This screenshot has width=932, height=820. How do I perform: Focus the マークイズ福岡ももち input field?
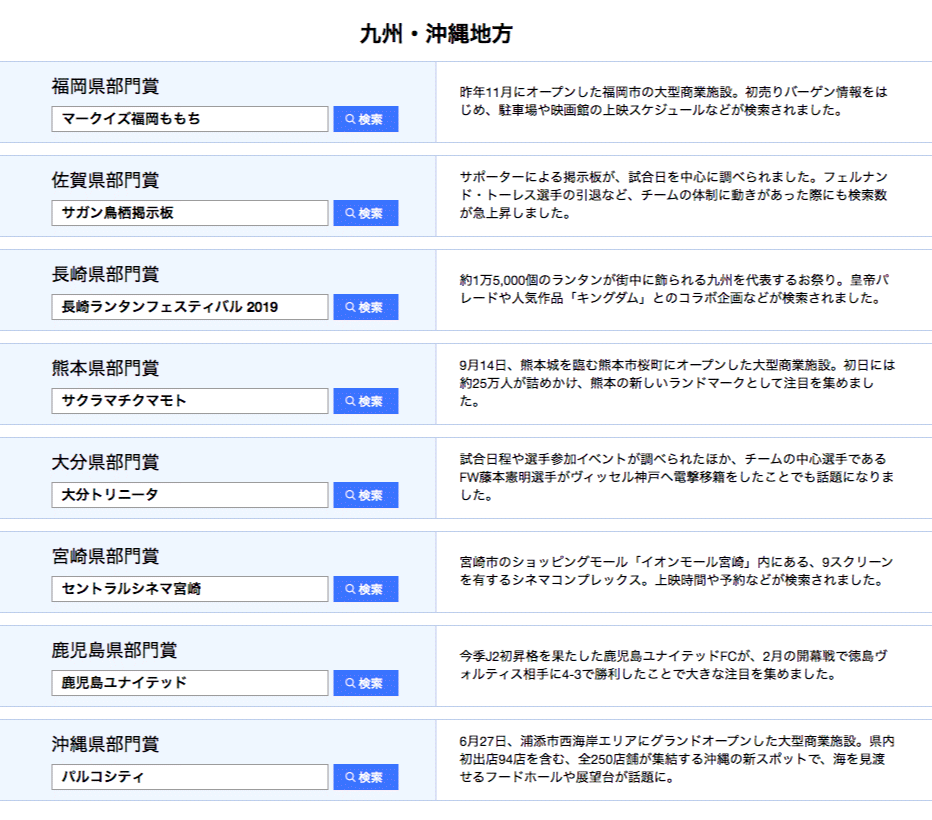coord(190,119)
